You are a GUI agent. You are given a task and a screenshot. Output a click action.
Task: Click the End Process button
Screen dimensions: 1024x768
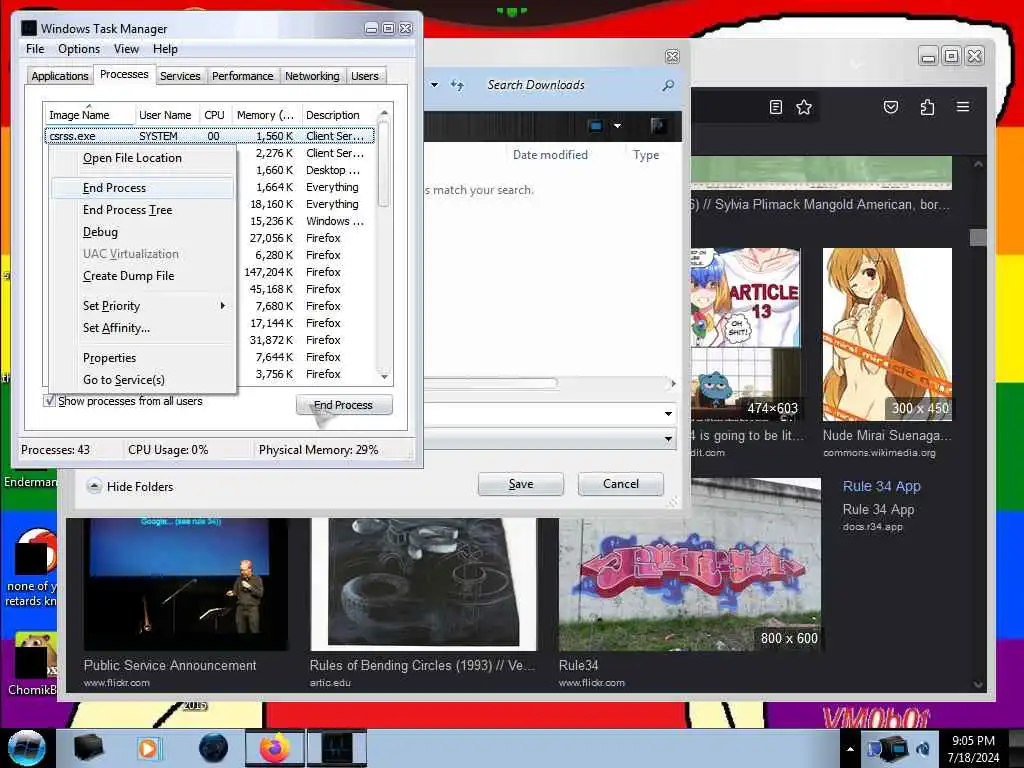[x=344, y=405]
